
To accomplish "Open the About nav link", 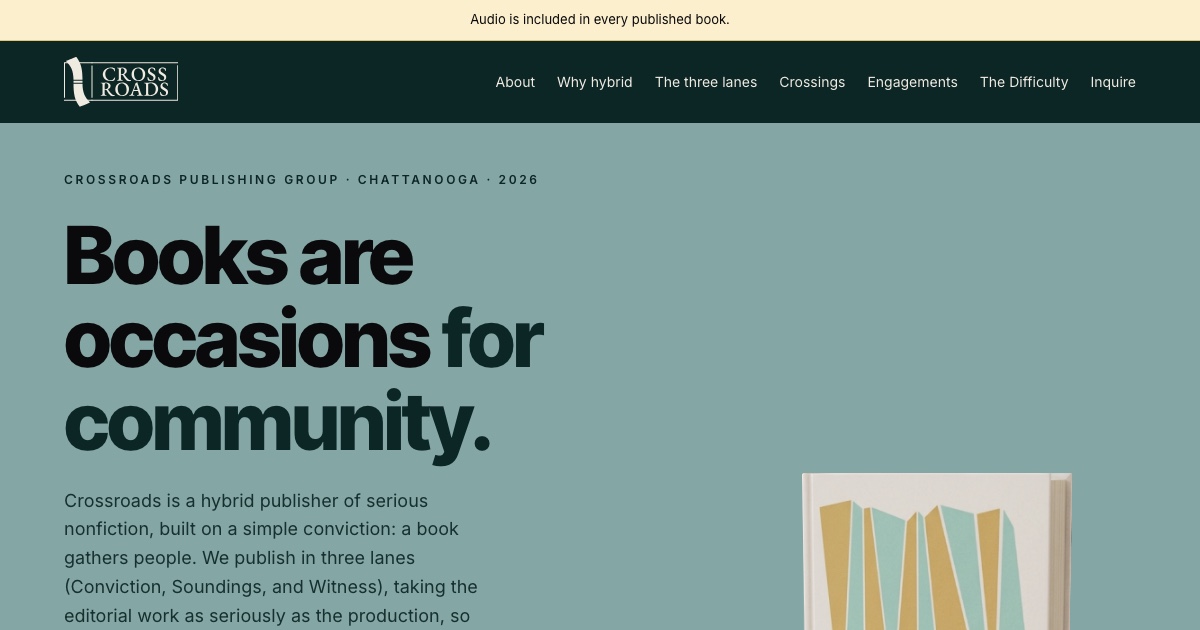I will (x=515, y=82).
